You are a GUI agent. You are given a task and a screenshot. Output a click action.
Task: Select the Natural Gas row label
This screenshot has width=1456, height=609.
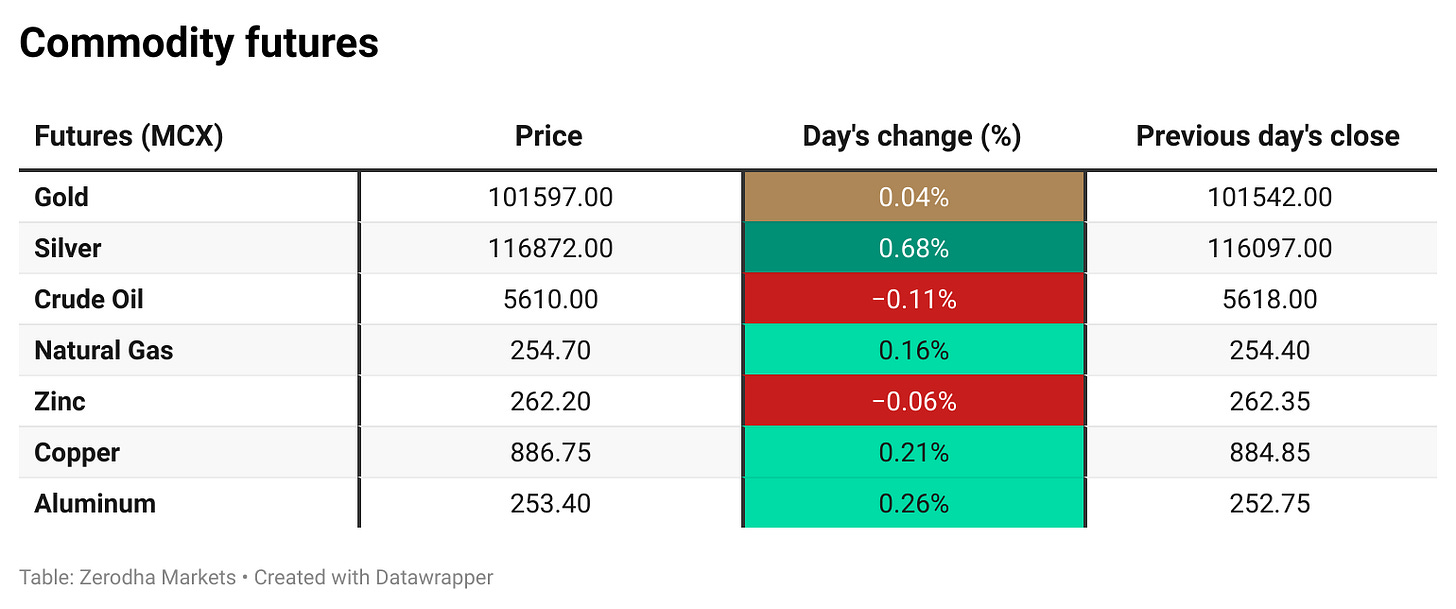point(103,350)
